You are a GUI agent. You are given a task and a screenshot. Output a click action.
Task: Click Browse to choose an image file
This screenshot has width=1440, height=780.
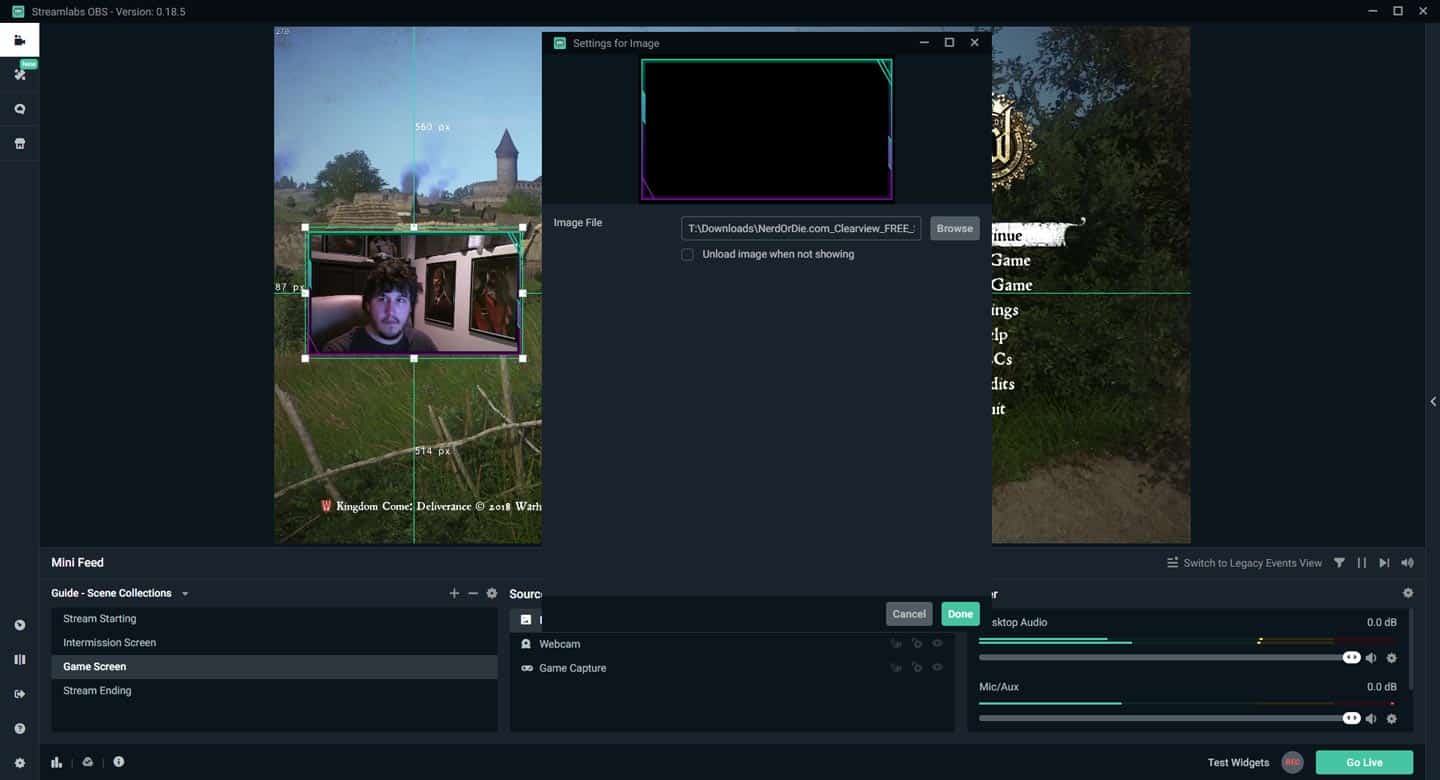[x=954, y=229]
